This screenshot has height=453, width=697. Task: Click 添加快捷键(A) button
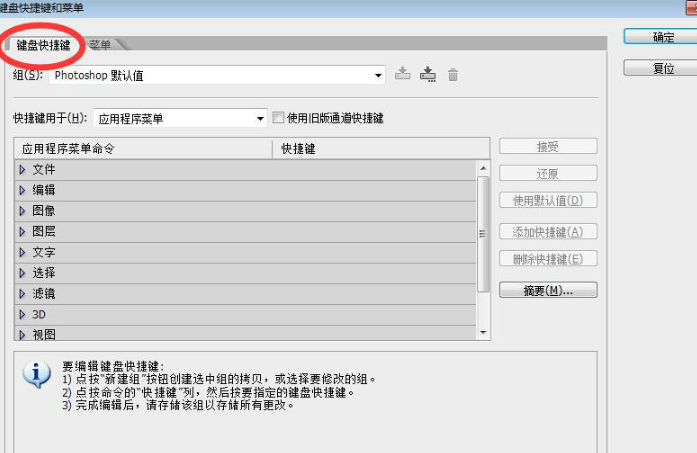[548, 232]
